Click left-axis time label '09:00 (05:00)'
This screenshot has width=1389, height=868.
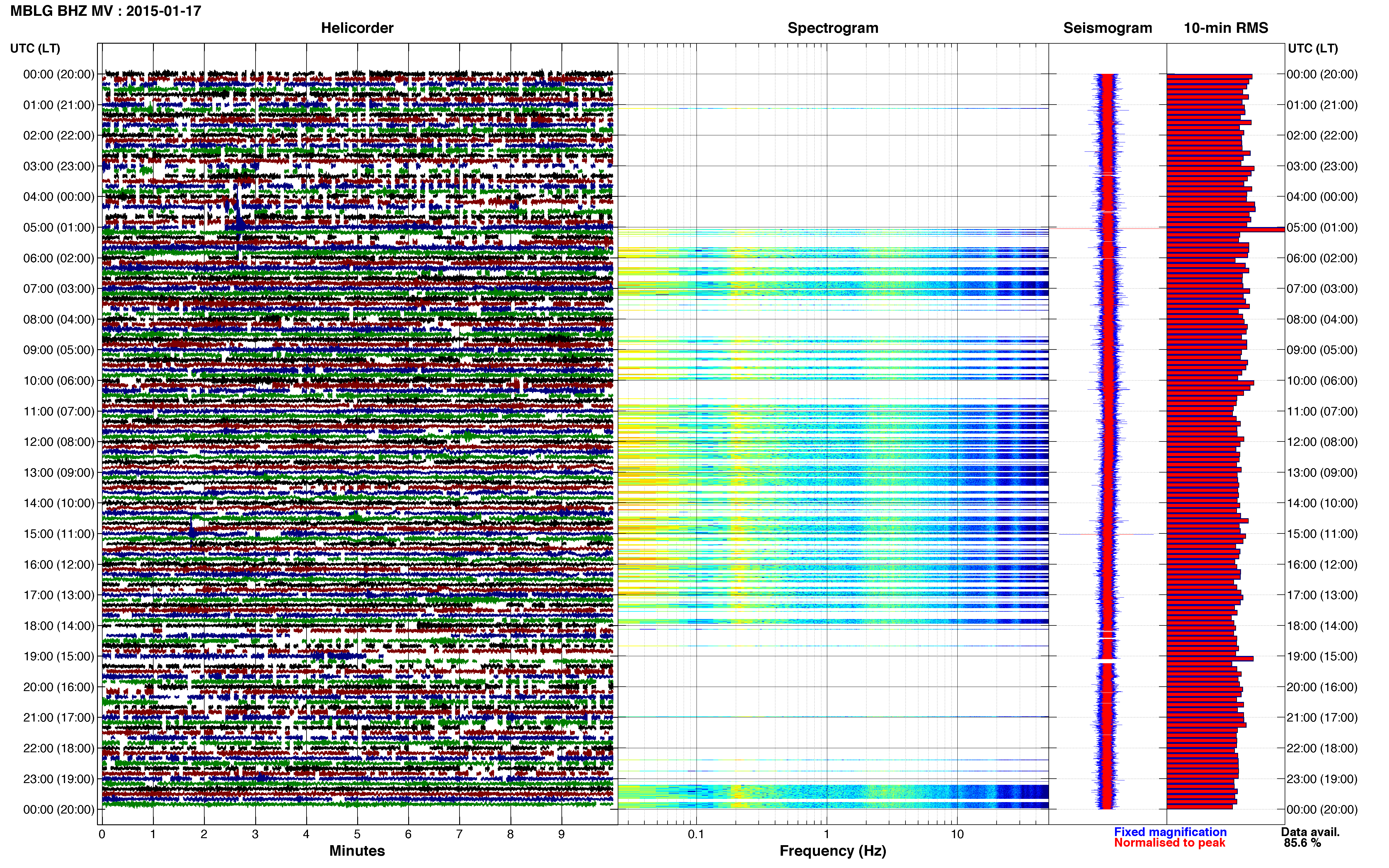tap(59, 350)
